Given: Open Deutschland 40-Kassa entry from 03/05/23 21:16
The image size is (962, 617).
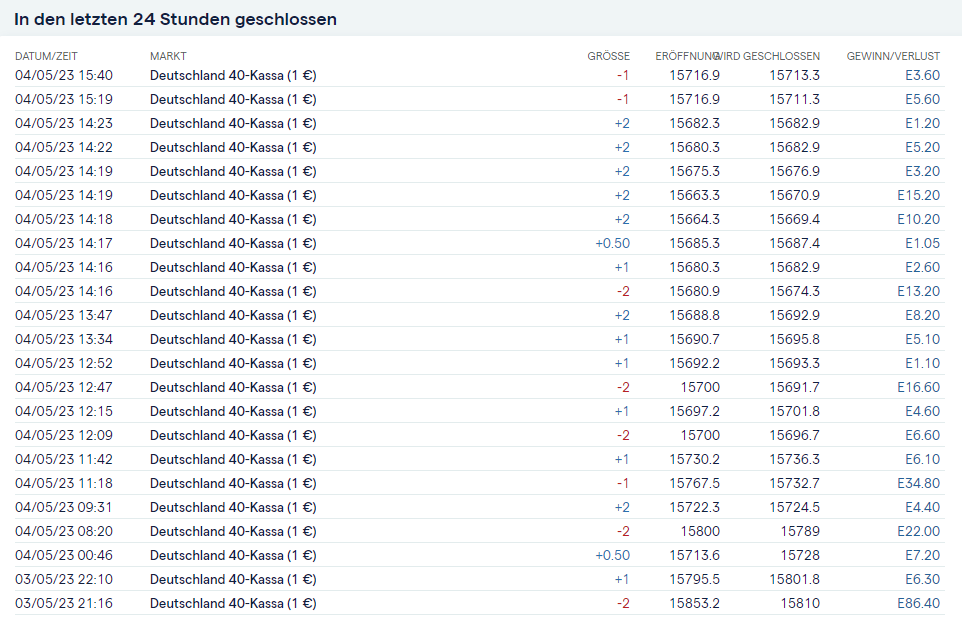Looking at the screenshot, I should point(233,603).
